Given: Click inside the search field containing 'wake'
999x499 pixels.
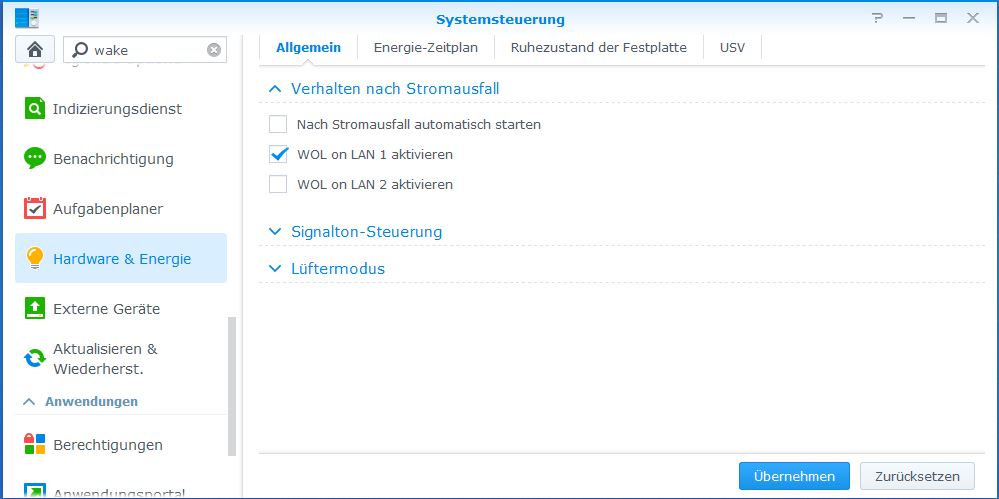Looking at the screenshot, I should click(145, 50).
